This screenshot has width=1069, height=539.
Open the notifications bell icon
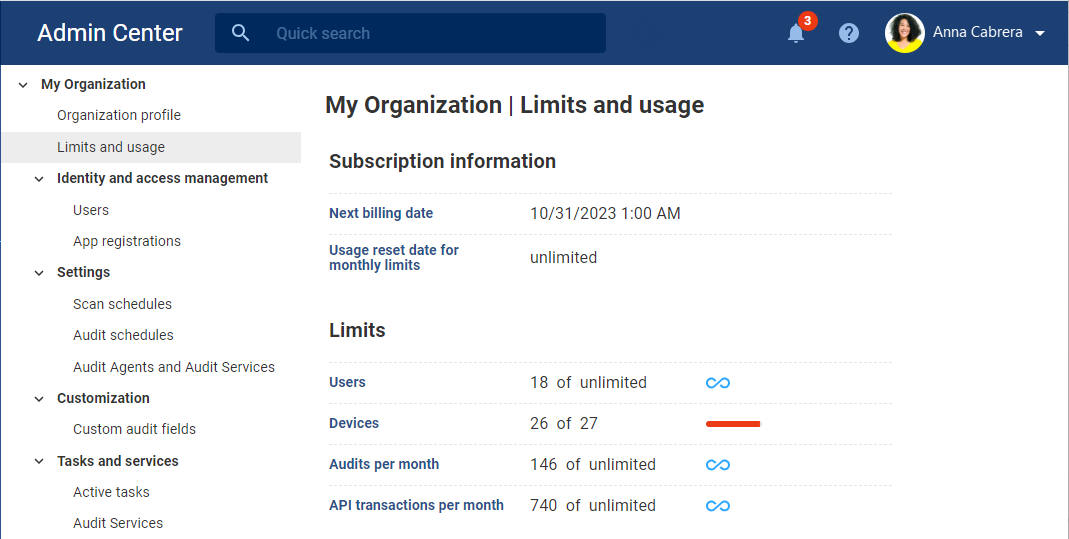pos(796,33)
